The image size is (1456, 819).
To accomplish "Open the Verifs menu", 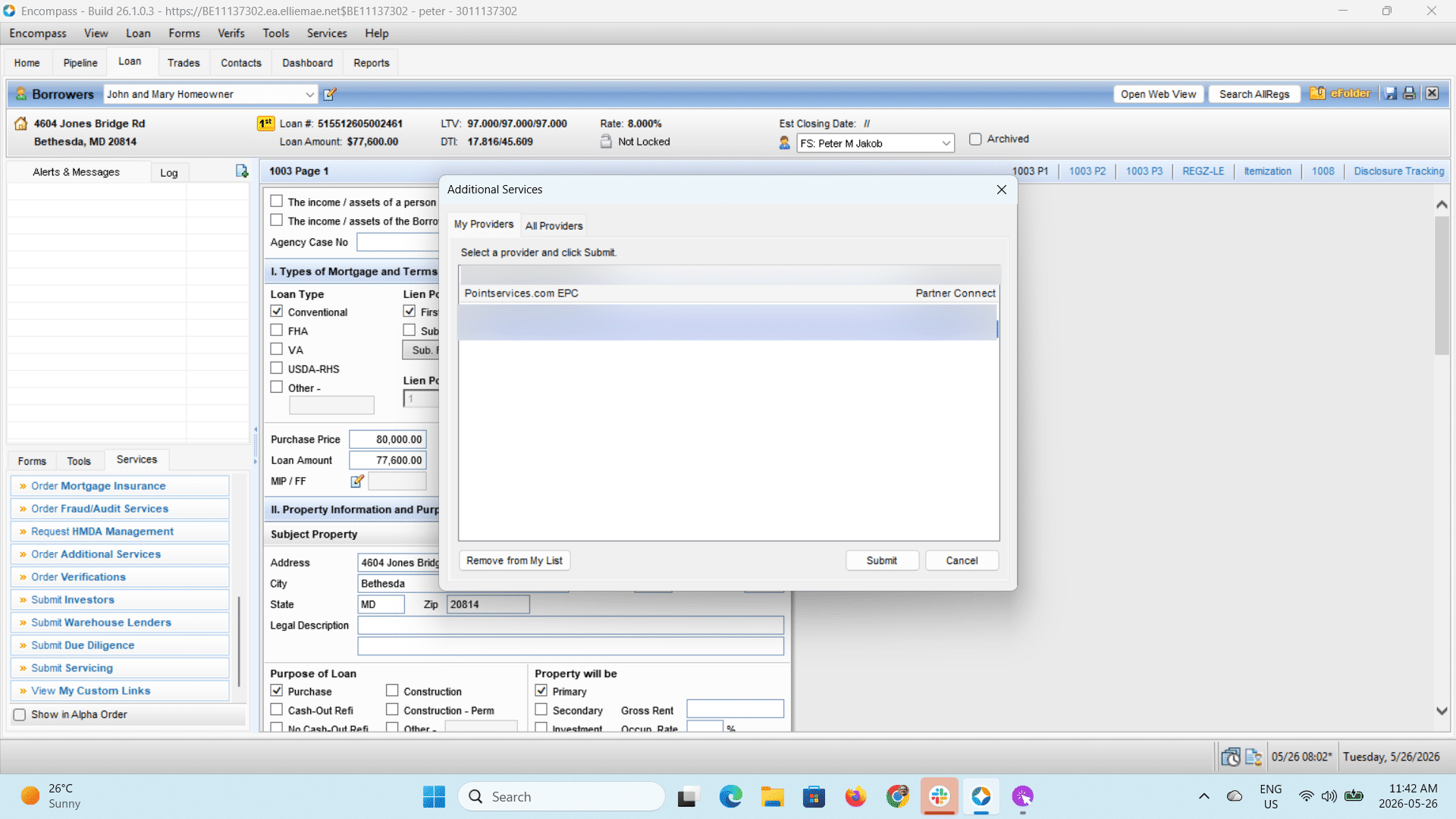I will tap(231, 33).
